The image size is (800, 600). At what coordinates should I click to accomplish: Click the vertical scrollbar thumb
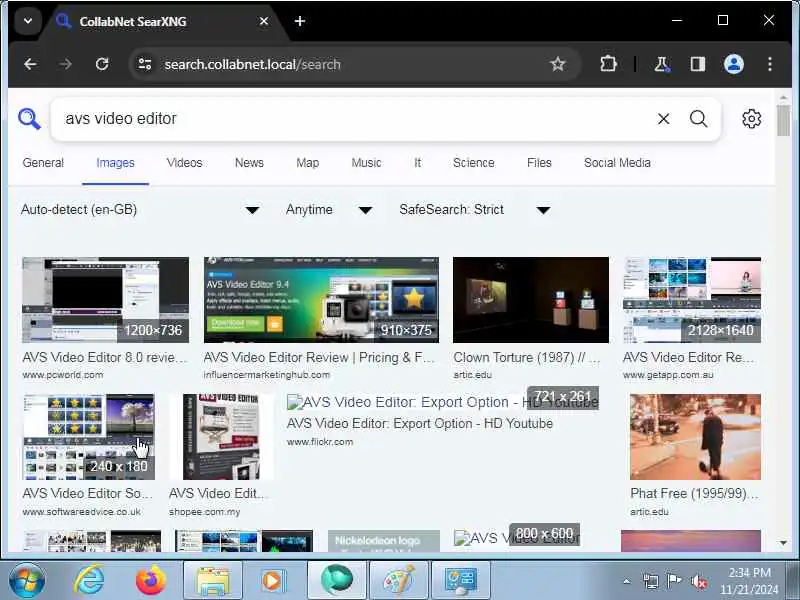pyautogui.click(x=783, y=120)
